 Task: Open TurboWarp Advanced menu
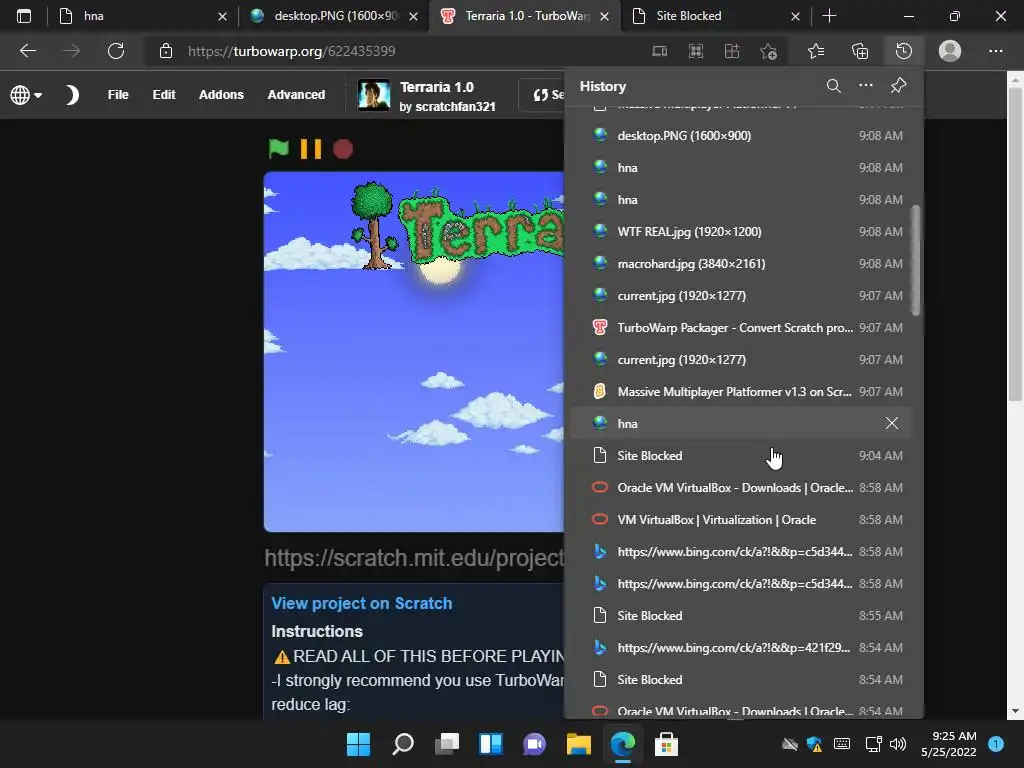[x=296, y=95]
